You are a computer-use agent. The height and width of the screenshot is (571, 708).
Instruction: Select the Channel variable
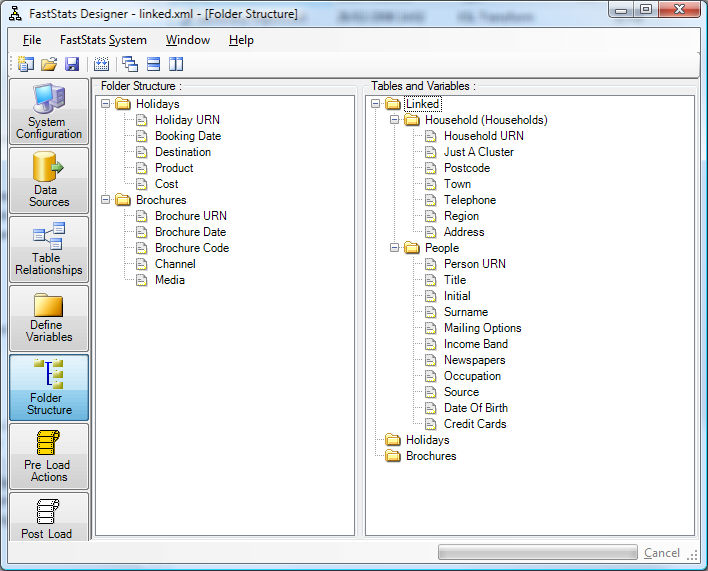point(175,264)
